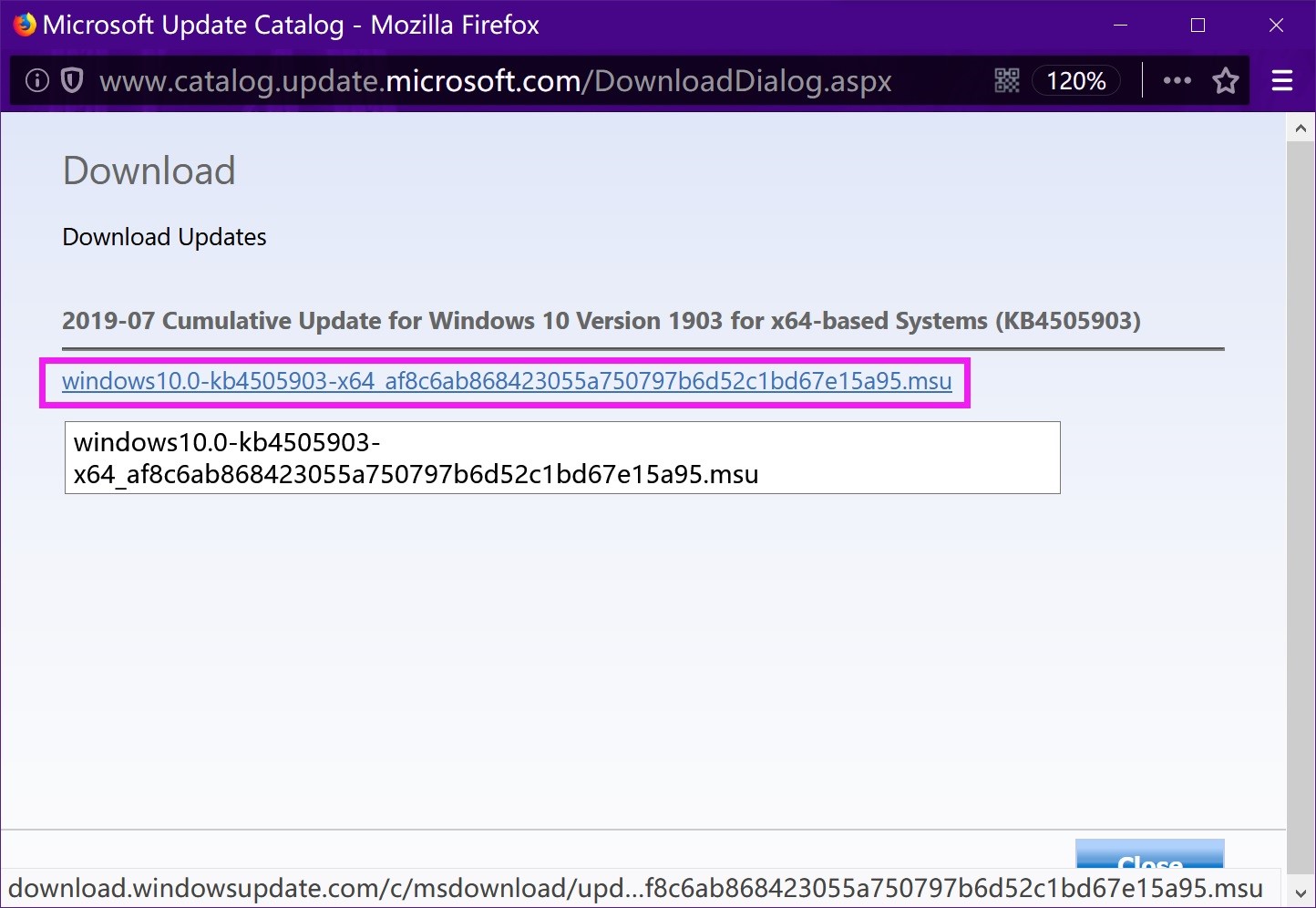Screen dimensions: 1316x908
Task: Click the Firefox logo in title bar
Action: pyautogui.click(x=25, y=25)
